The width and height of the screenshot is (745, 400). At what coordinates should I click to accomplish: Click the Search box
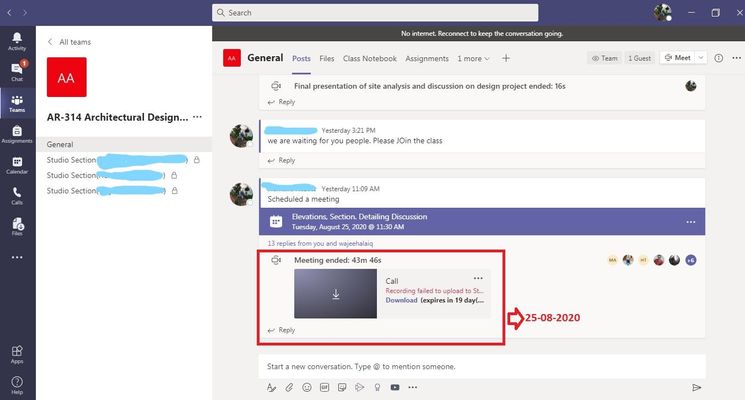[x=375, y=13]
